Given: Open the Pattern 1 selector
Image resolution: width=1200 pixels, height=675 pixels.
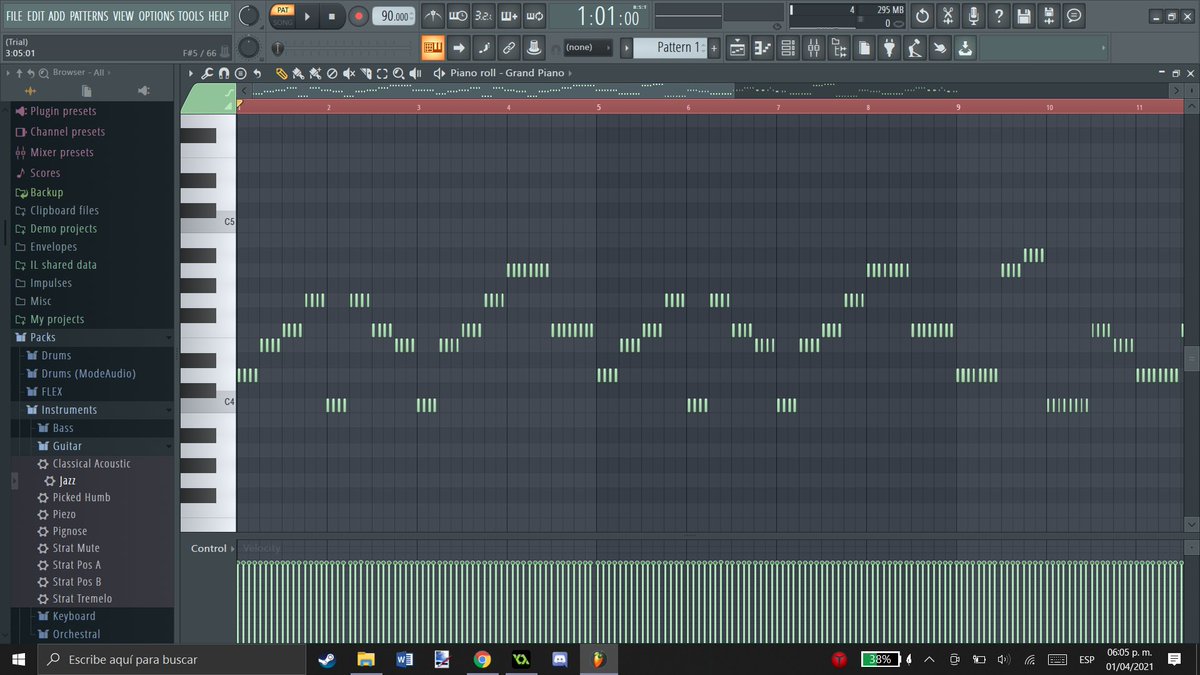Looking at the screenshot, I should pyautogui.click(x=672, y=47).
